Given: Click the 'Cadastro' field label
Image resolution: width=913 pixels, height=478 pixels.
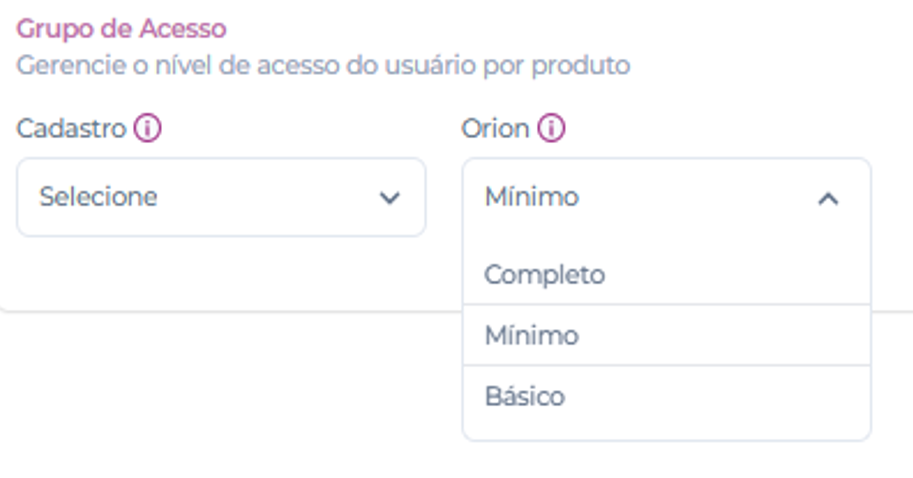Looking at the screenshot, I should [x=71, y=129].
